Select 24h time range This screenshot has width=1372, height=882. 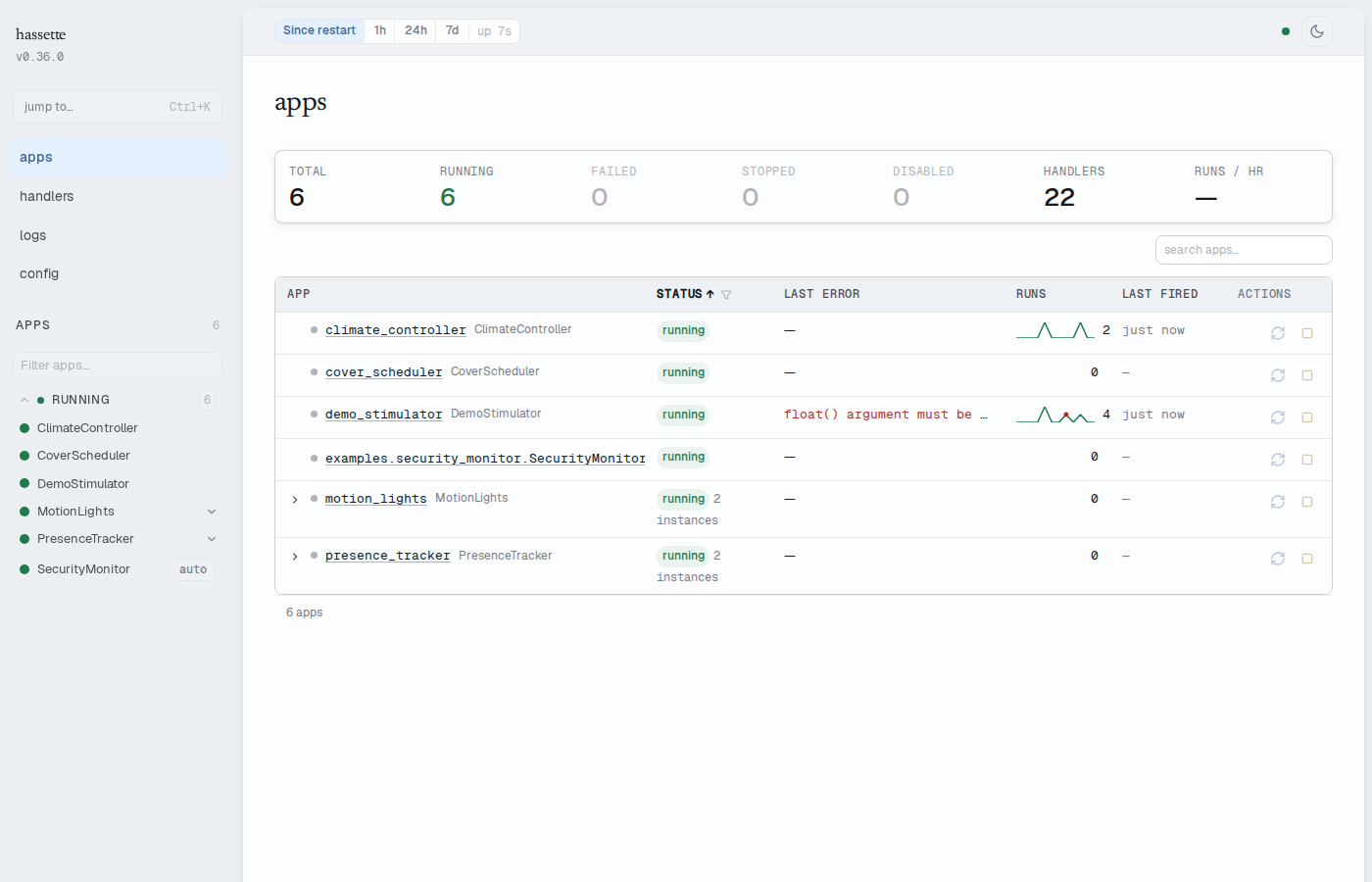click(416, 31)
